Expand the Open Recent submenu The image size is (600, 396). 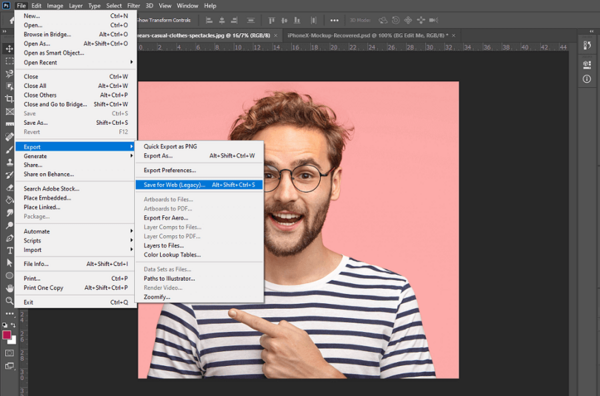click(76, 62)
